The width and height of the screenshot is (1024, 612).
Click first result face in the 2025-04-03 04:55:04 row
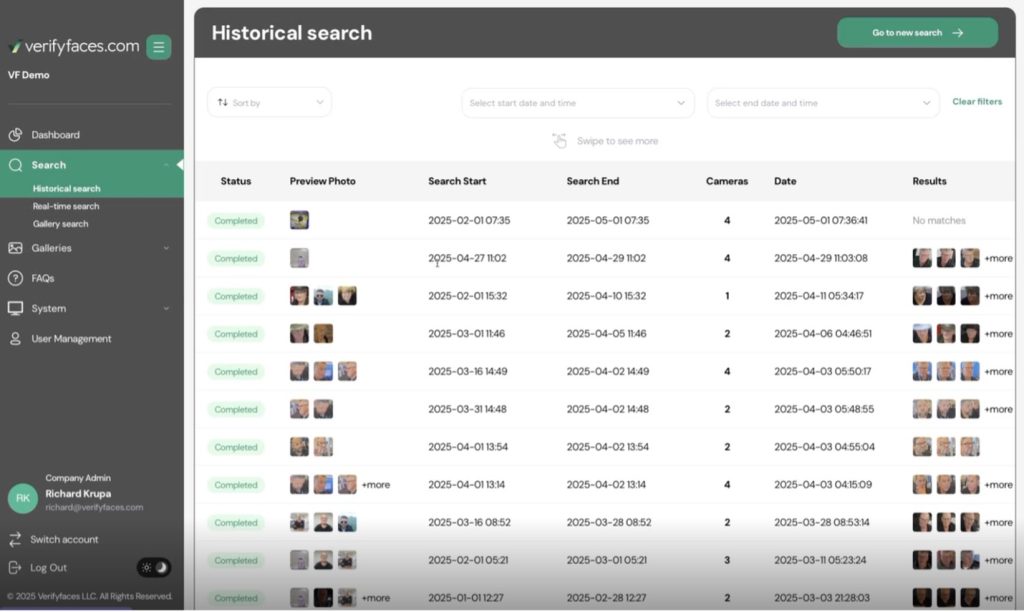[x=922, y=447]
